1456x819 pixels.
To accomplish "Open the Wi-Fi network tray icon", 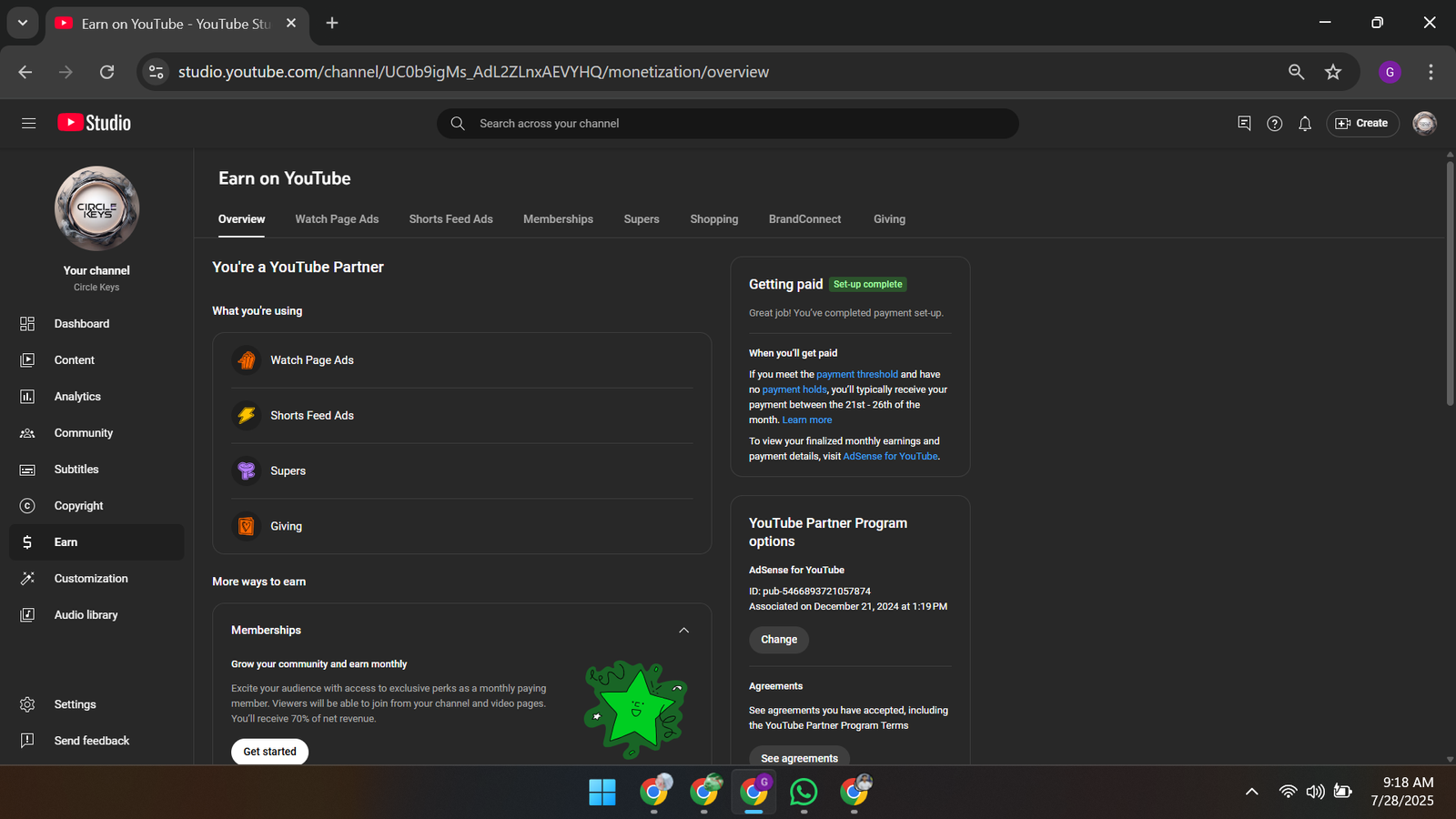I will [1288, 792].
